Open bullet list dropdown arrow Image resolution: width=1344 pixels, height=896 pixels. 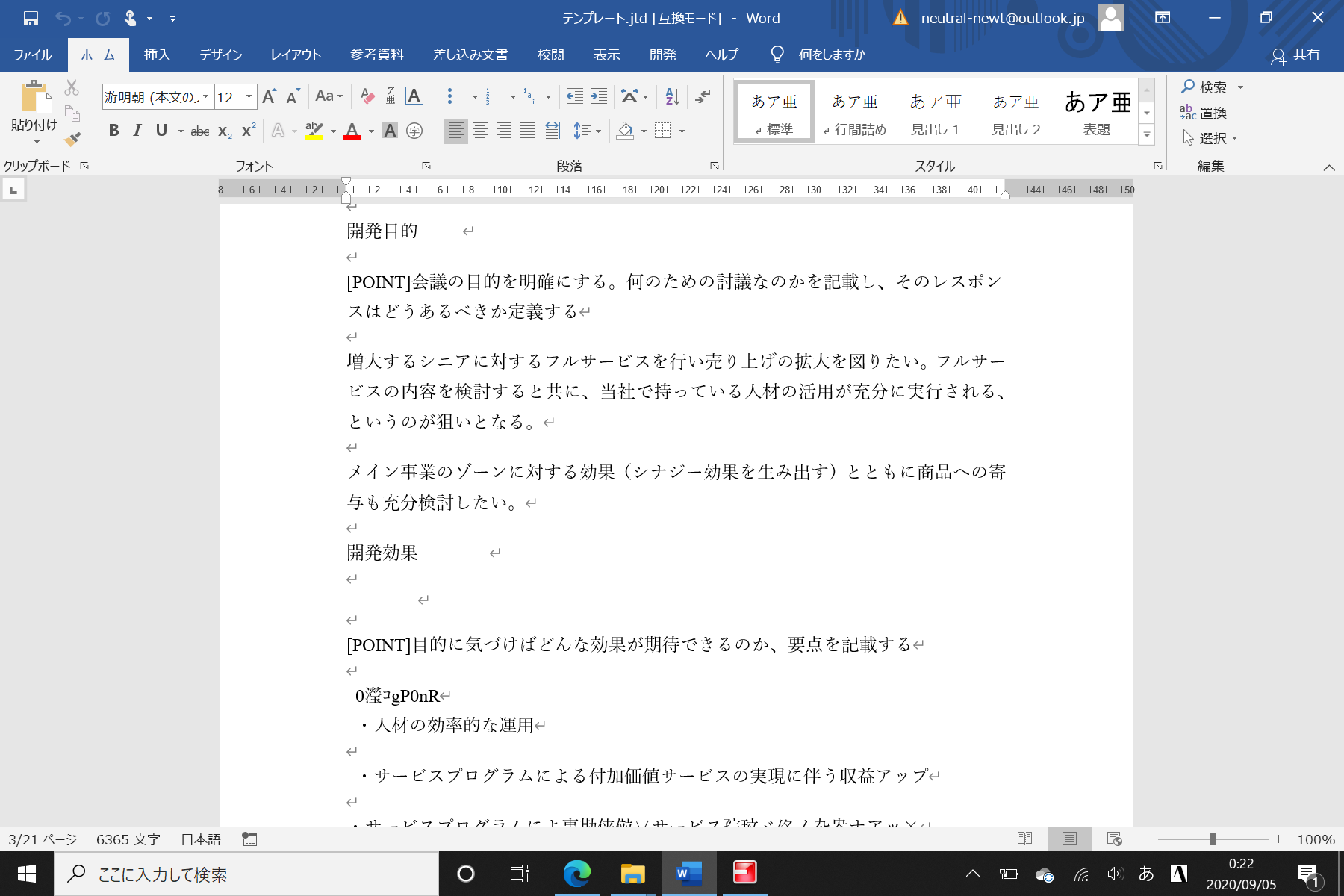475,97
